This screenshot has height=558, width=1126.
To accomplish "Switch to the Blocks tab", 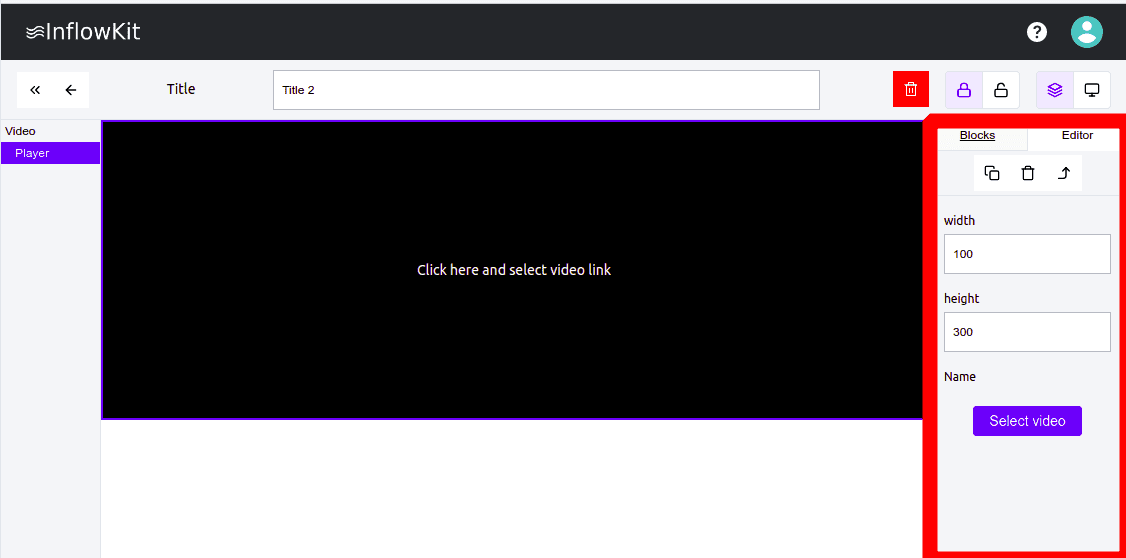I will [x=977, y=136].
